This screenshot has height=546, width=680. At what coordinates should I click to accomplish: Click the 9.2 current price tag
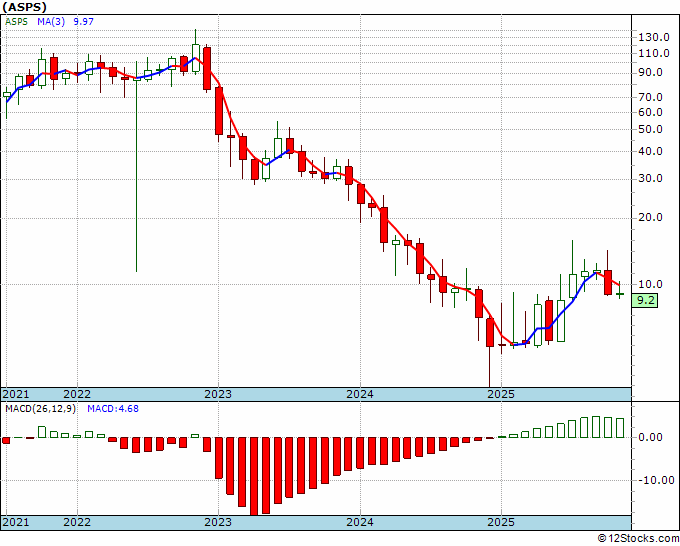(645, 300)
